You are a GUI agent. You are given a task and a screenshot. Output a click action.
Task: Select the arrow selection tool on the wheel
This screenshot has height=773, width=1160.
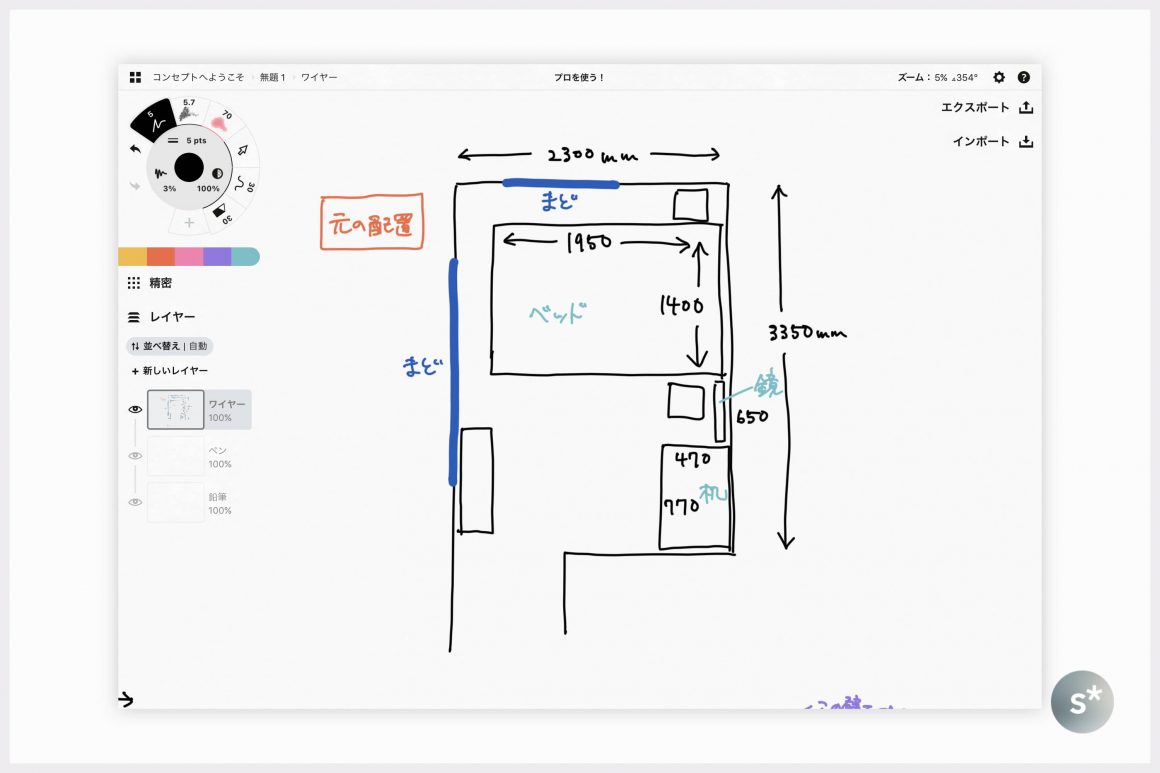point(242,150)
